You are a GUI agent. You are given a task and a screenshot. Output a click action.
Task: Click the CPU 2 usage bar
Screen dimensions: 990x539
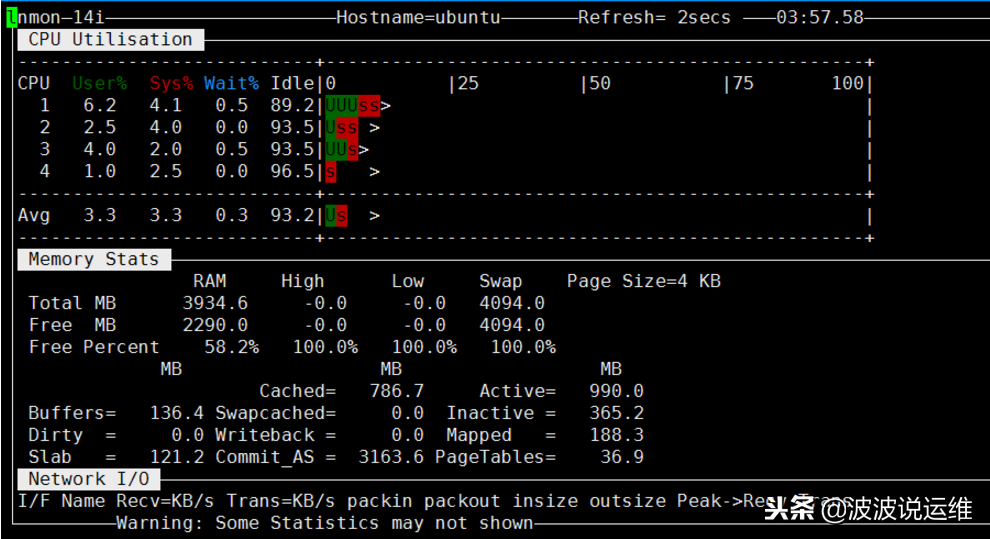pyautogui.click(x=341, y=127)
